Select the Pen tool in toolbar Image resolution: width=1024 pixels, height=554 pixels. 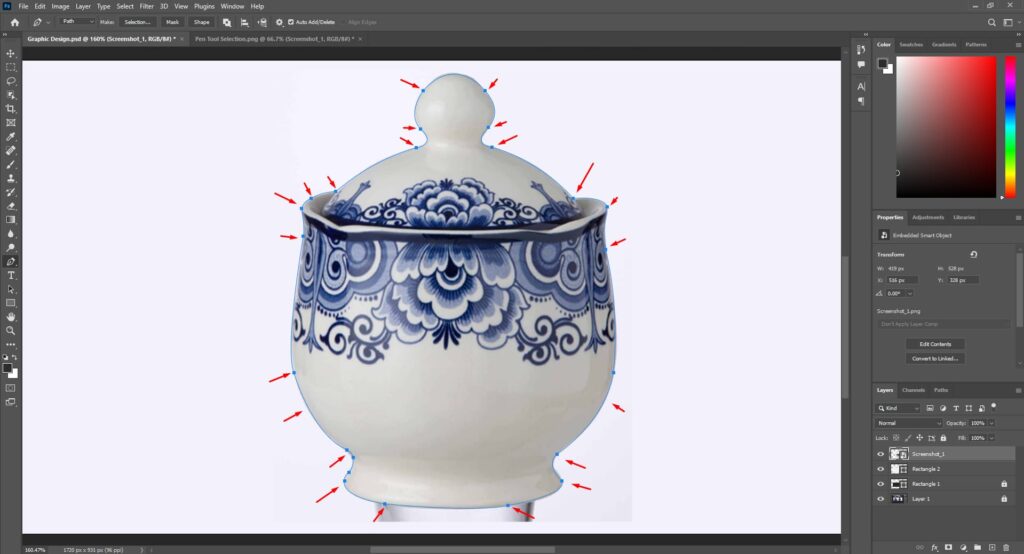[x=10, y=261]
